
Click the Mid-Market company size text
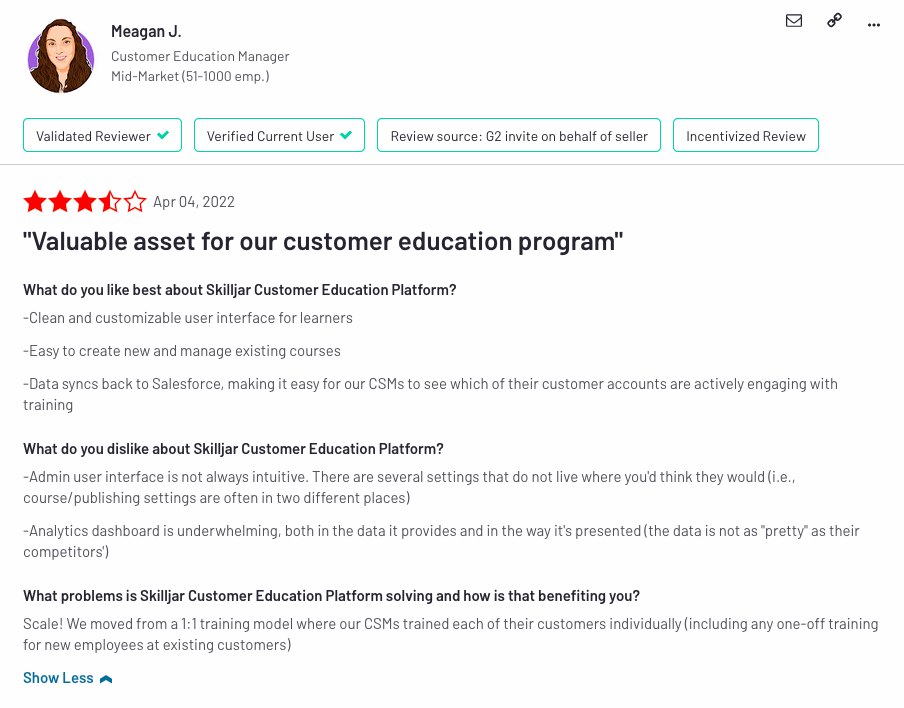[x=190, y=76]
